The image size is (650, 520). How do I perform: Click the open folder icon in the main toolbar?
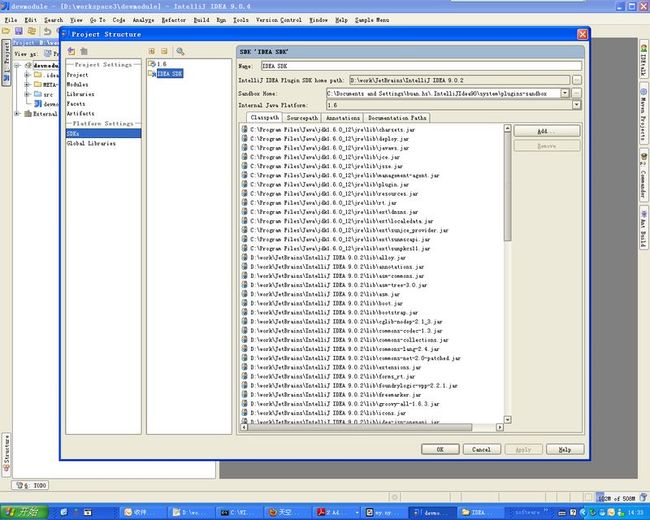6,31
